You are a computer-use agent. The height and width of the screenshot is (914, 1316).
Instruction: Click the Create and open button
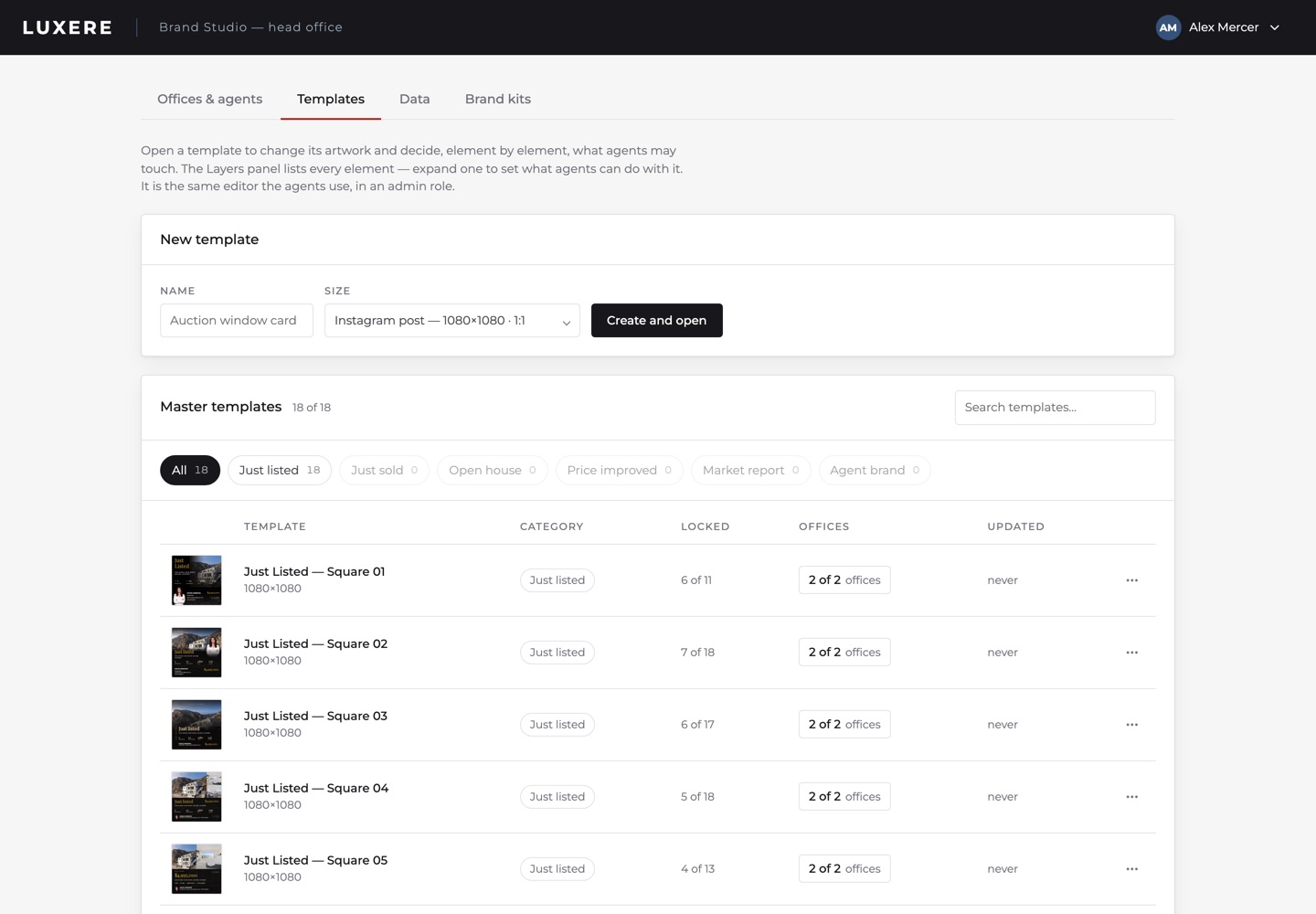(657, 321)
